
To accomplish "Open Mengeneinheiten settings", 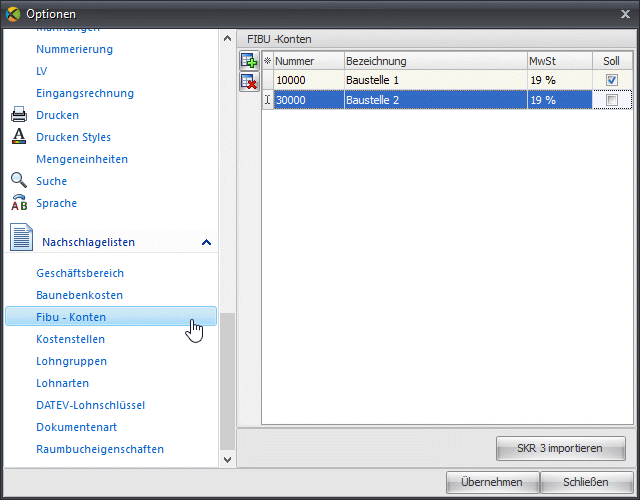I will (x=82, y=159).
